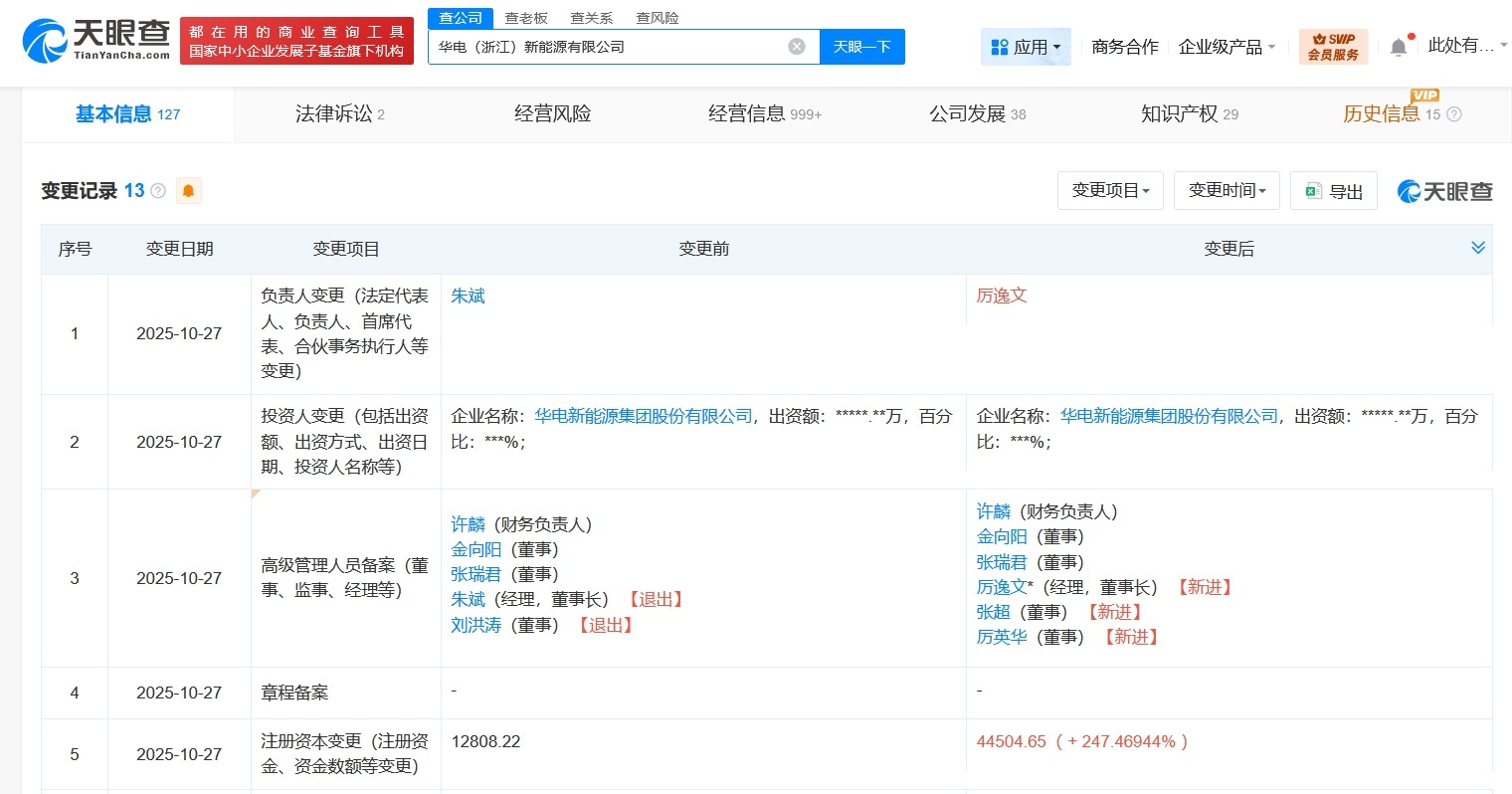Click the double-chevron icon on 变更后 column header
The width and height of the screenshot is (1512, 794).
1478,248
